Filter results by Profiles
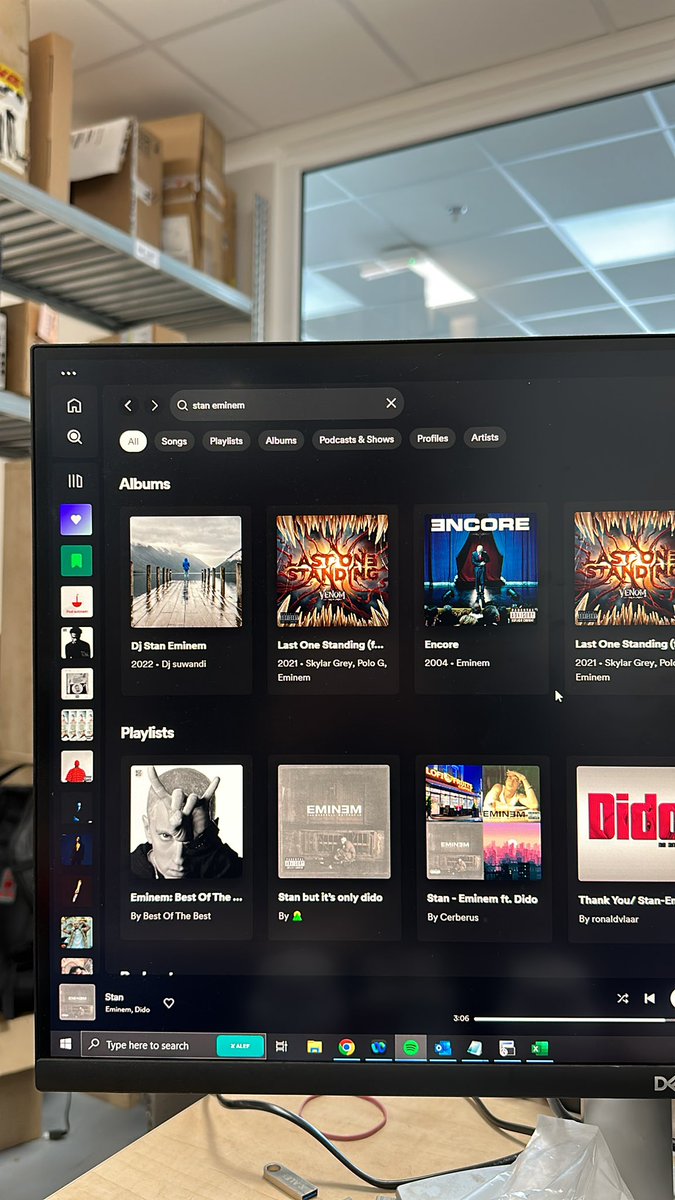This screenshot has width=675, height=1200. click(432, 438)
